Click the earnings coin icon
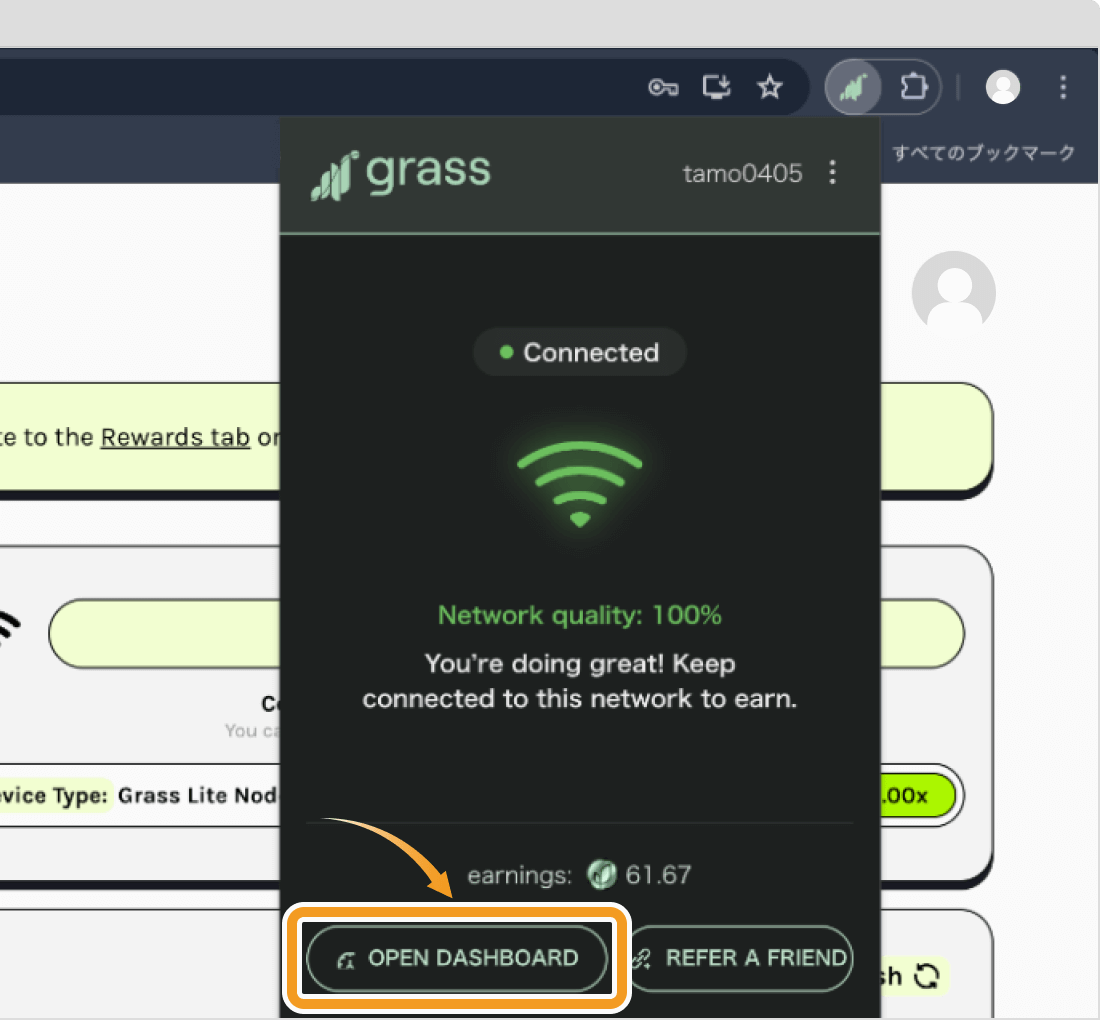The image size is (1100, 1020). click(601, 874)
